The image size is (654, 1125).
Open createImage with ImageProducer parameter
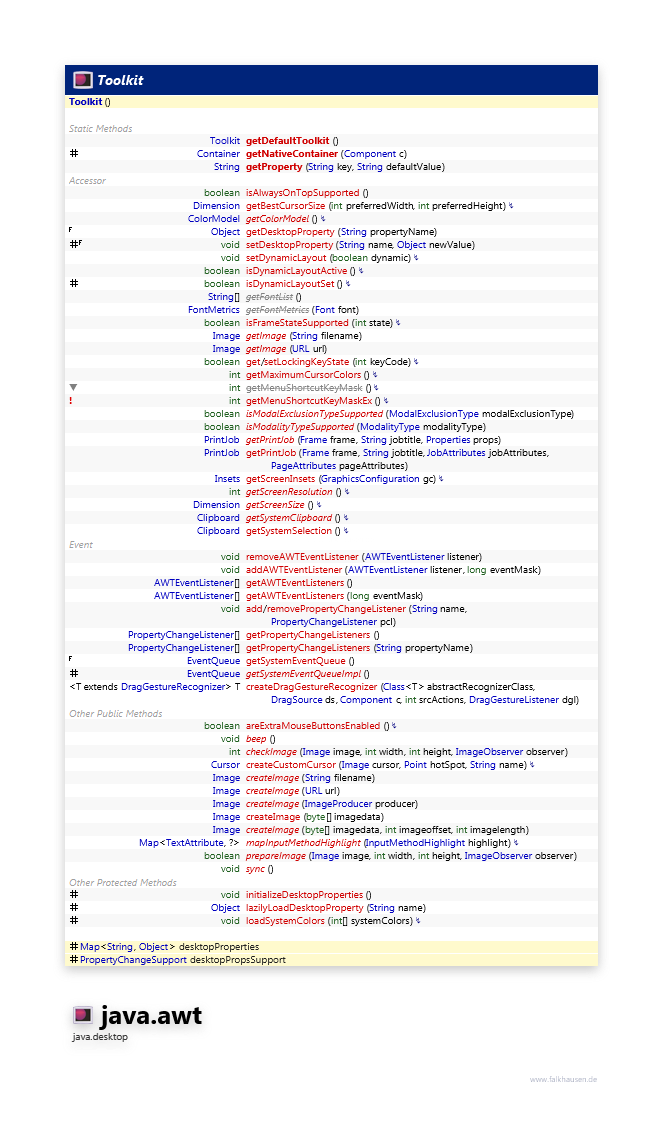click(x=271, y=804)
